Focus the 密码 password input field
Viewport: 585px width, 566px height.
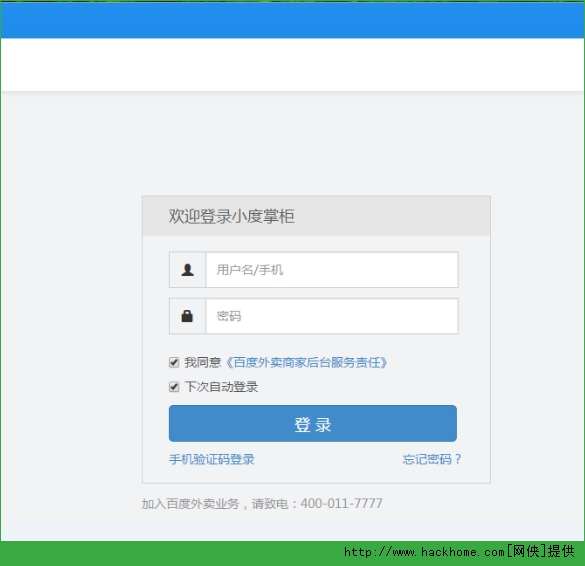[332, 316]
